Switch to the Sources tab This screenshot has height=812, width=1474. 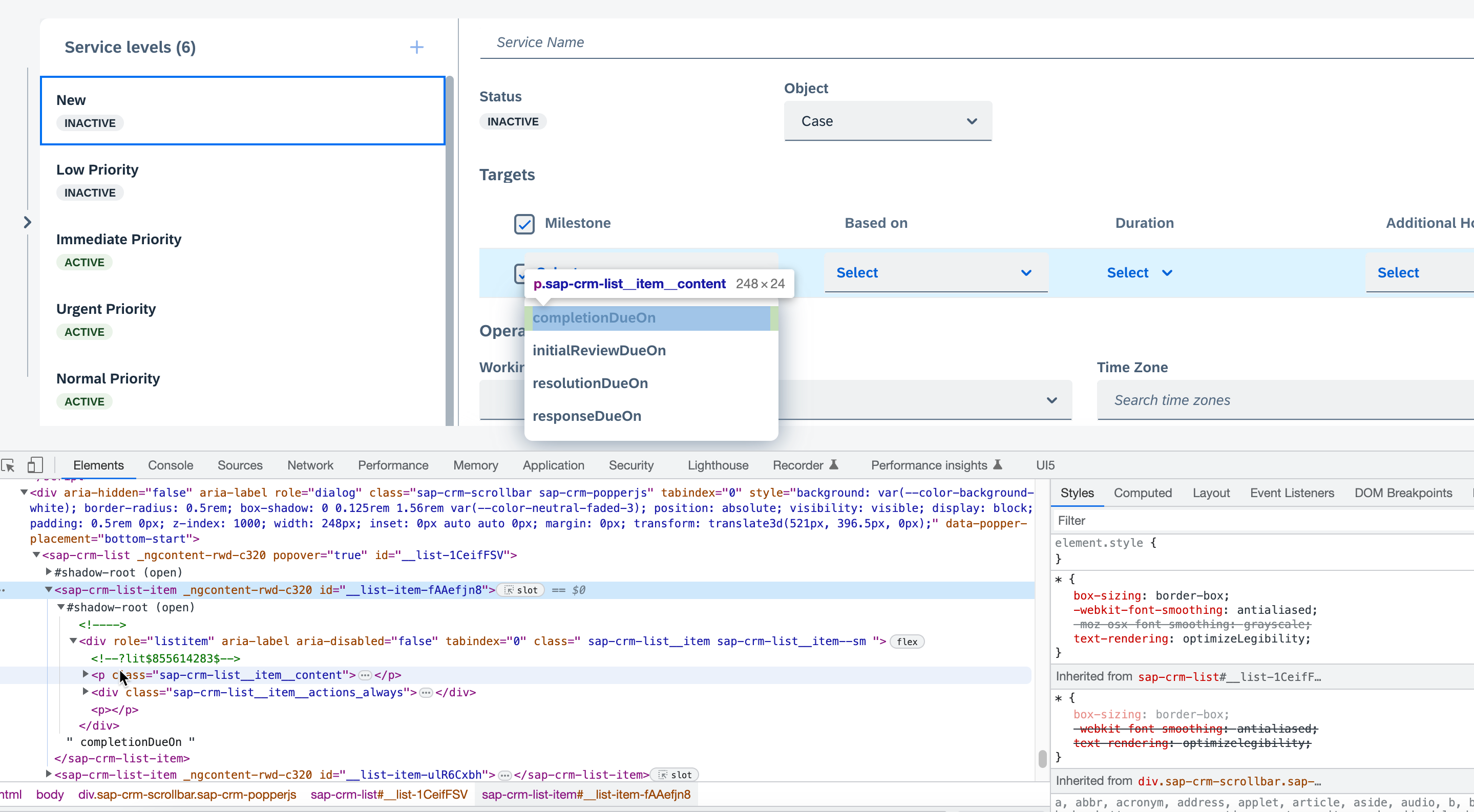click(240, 465)
